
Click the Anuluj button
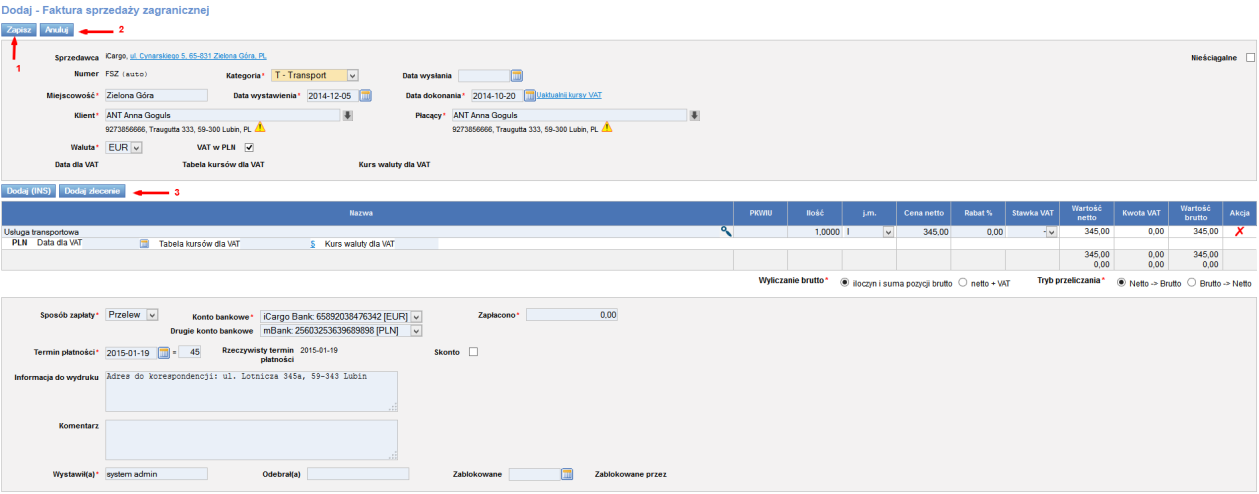(58, 30)
